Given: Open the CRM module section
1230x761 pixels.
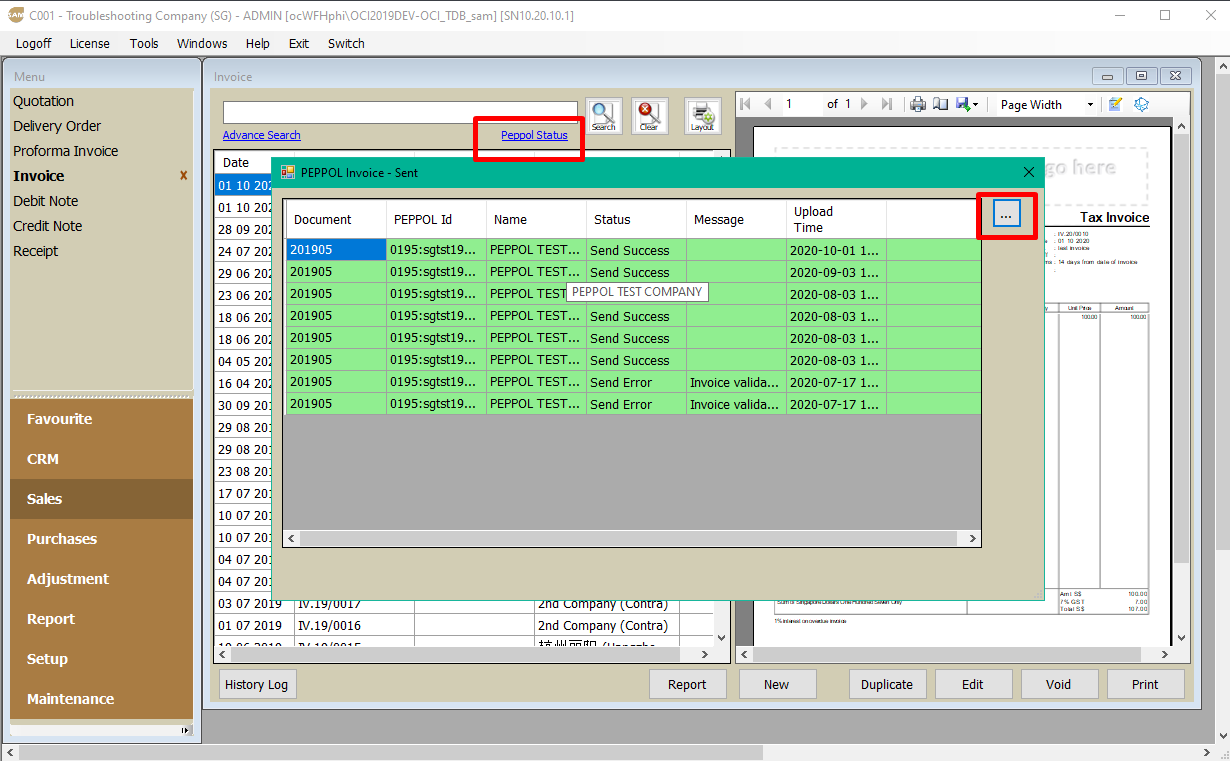Looking at the screenshot, I should [x=101, y=459].
